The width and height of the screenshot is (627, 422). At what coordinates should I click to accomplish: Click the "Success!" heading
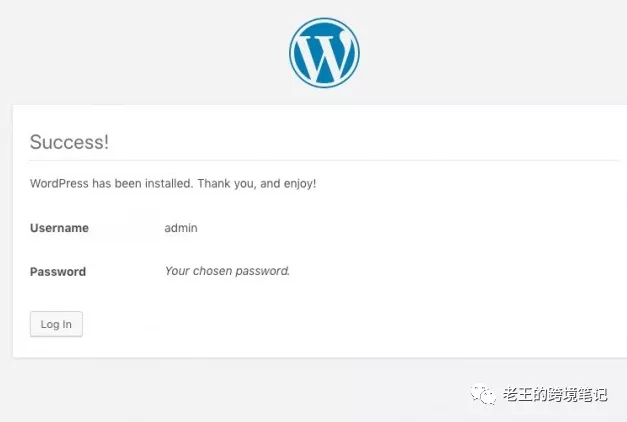click(x=69, y=142)
